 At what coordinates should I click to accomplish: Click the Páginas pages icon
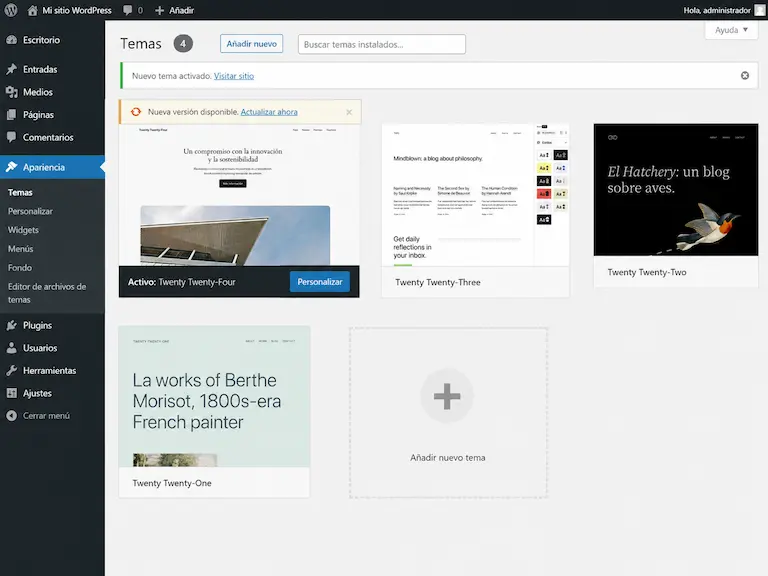click(12, 115)
